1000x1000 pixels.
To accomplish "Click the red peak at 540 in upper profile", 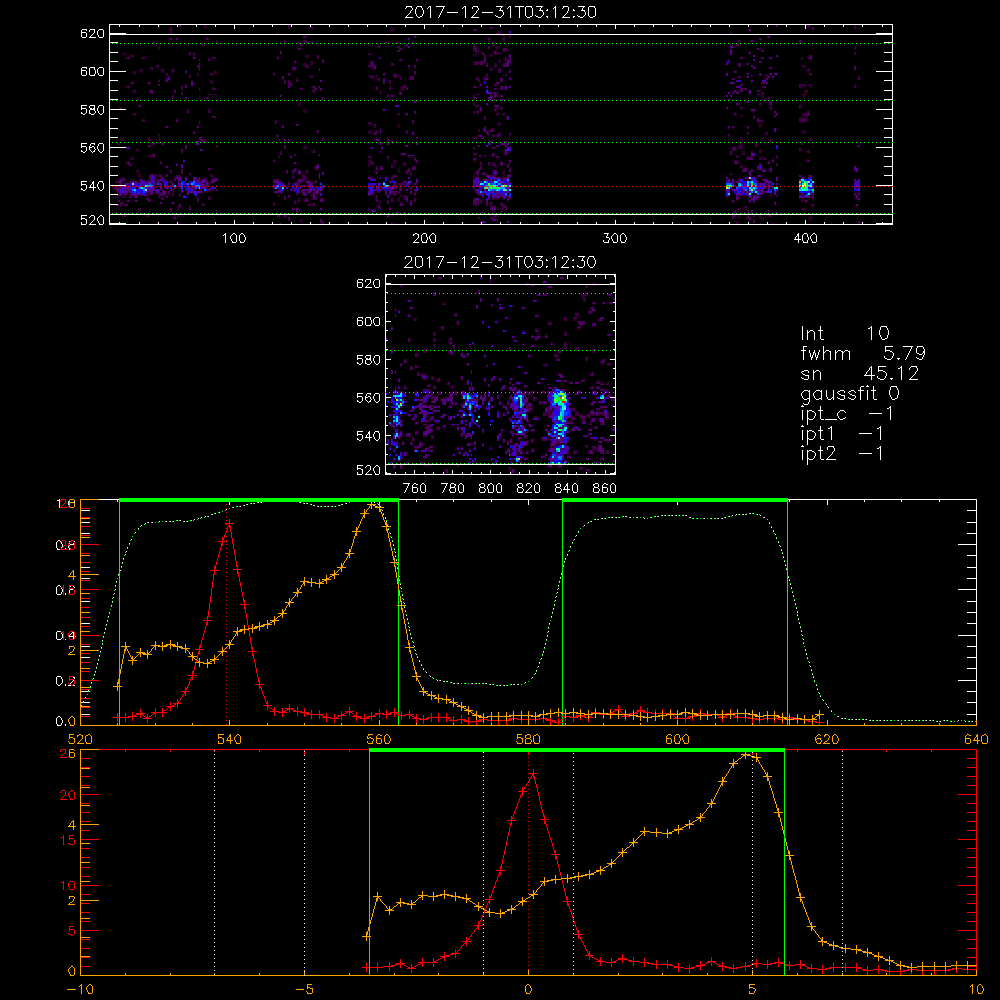I will tap(229, 523).
